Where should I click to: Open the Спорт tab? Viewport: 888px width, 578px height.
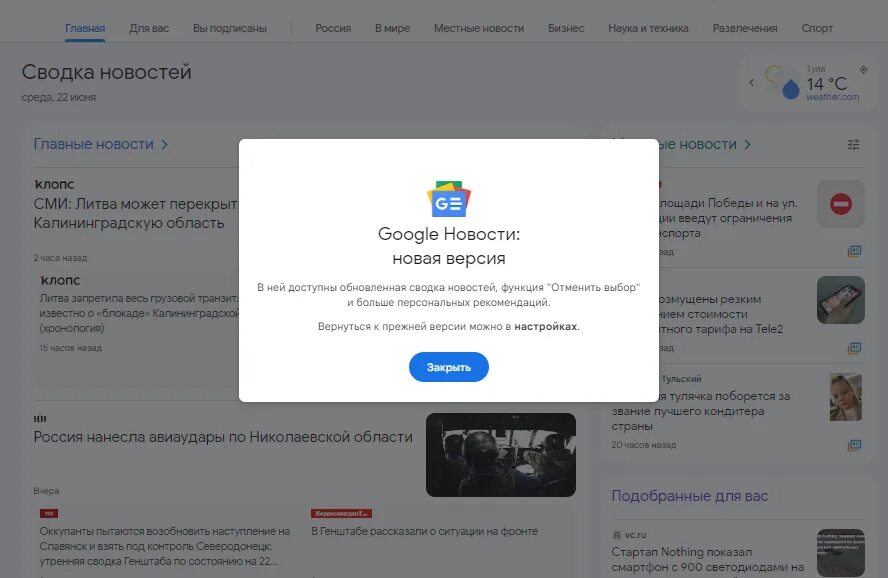click(817, 28)
